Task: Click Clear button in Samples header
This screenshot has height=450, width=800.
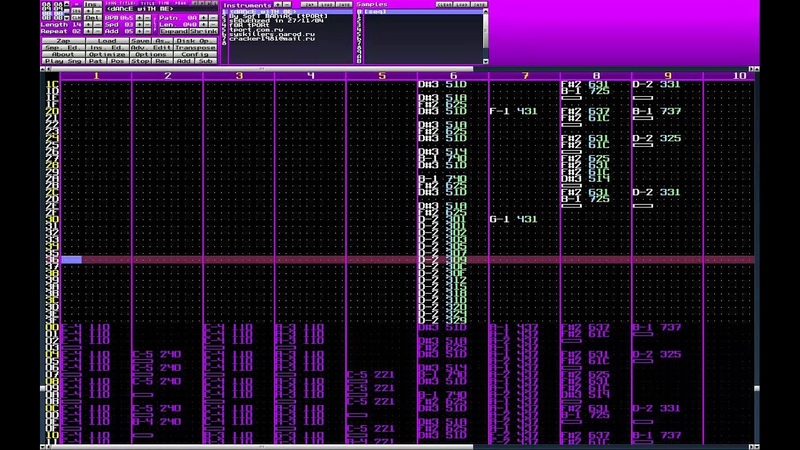Action: [x=444, y=5]
